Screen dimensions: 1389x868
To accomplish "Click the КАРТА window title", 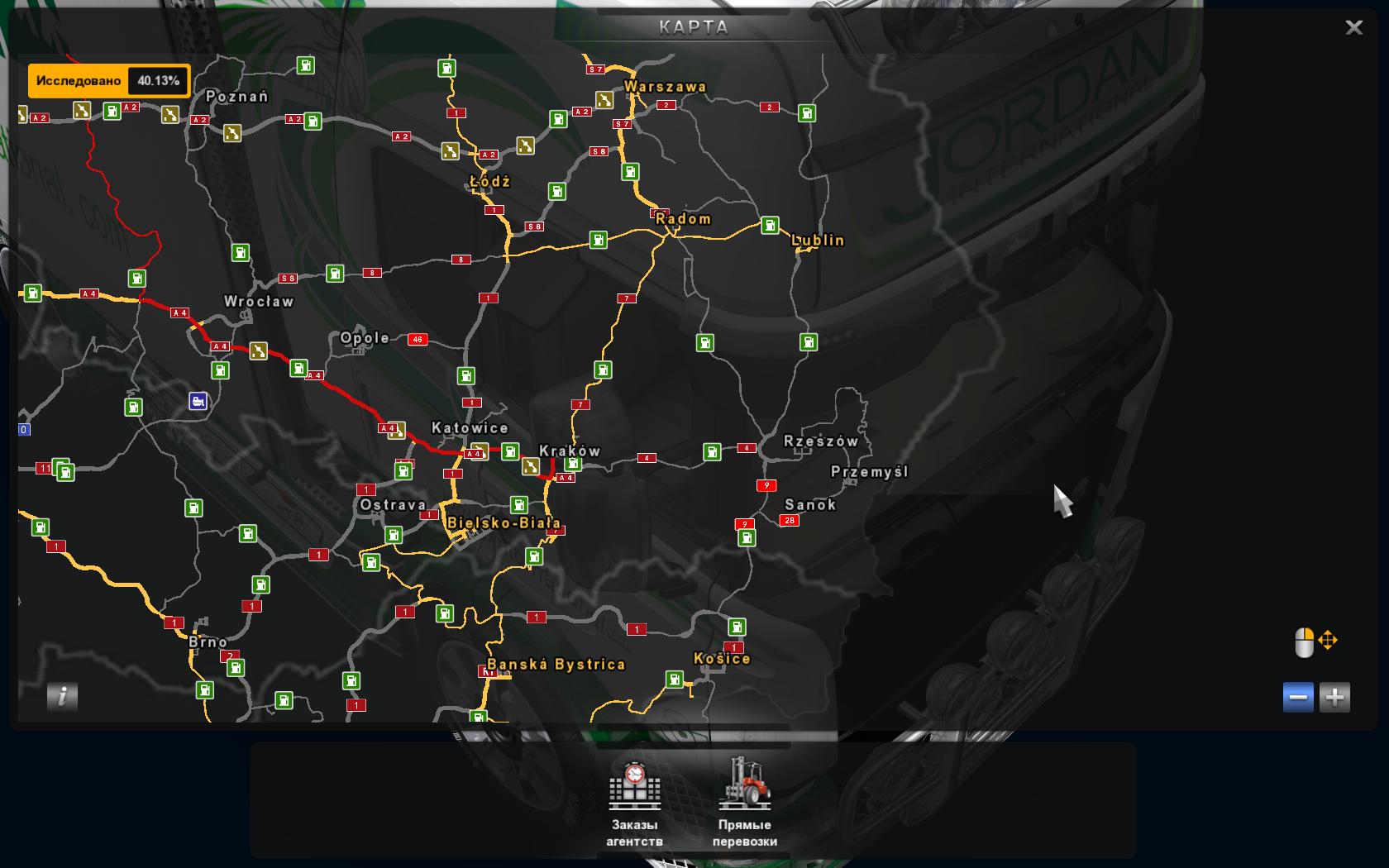I will point(694,27).
